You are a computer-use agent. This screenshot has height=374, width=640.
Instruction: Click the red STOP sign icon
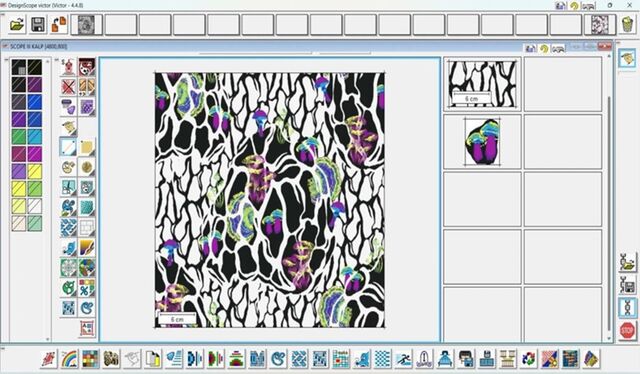627,330
